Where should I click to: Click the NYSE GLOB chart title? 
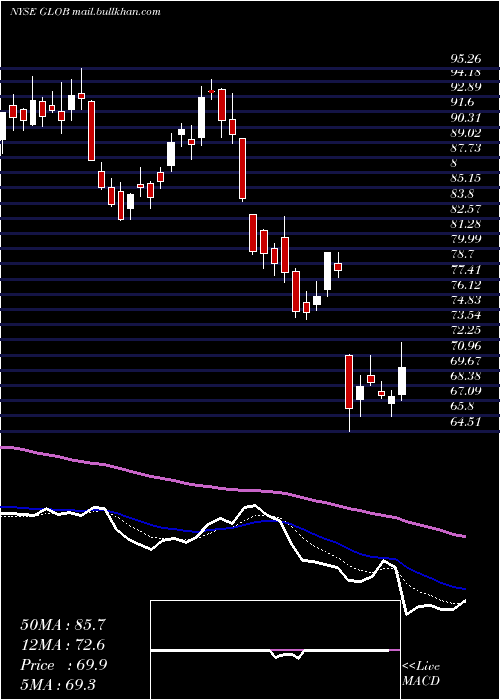40,12
